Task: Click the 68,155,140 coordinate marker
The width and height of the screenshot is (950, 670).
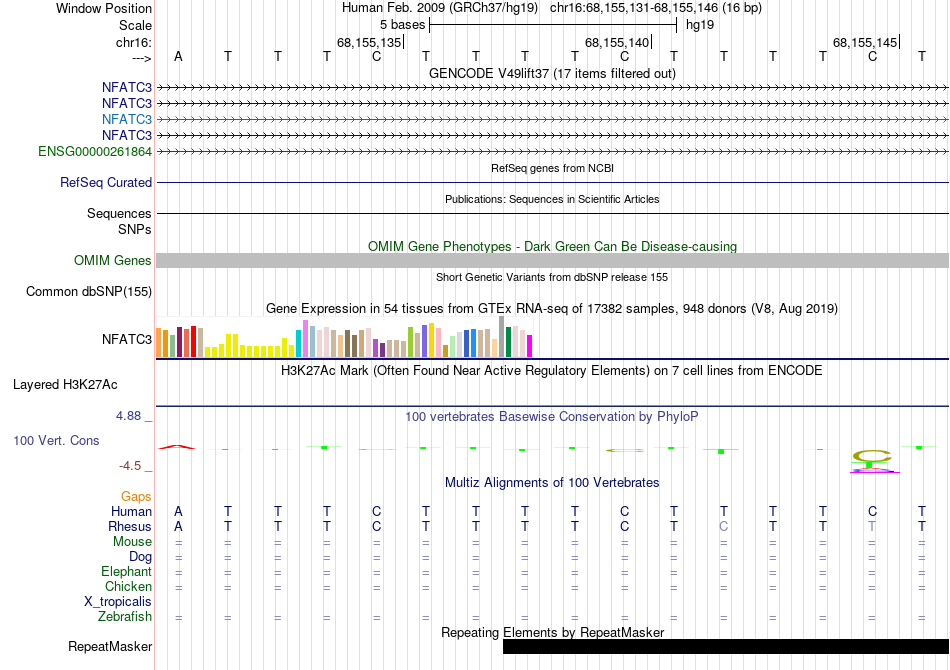Action: (x=617, y=42)
